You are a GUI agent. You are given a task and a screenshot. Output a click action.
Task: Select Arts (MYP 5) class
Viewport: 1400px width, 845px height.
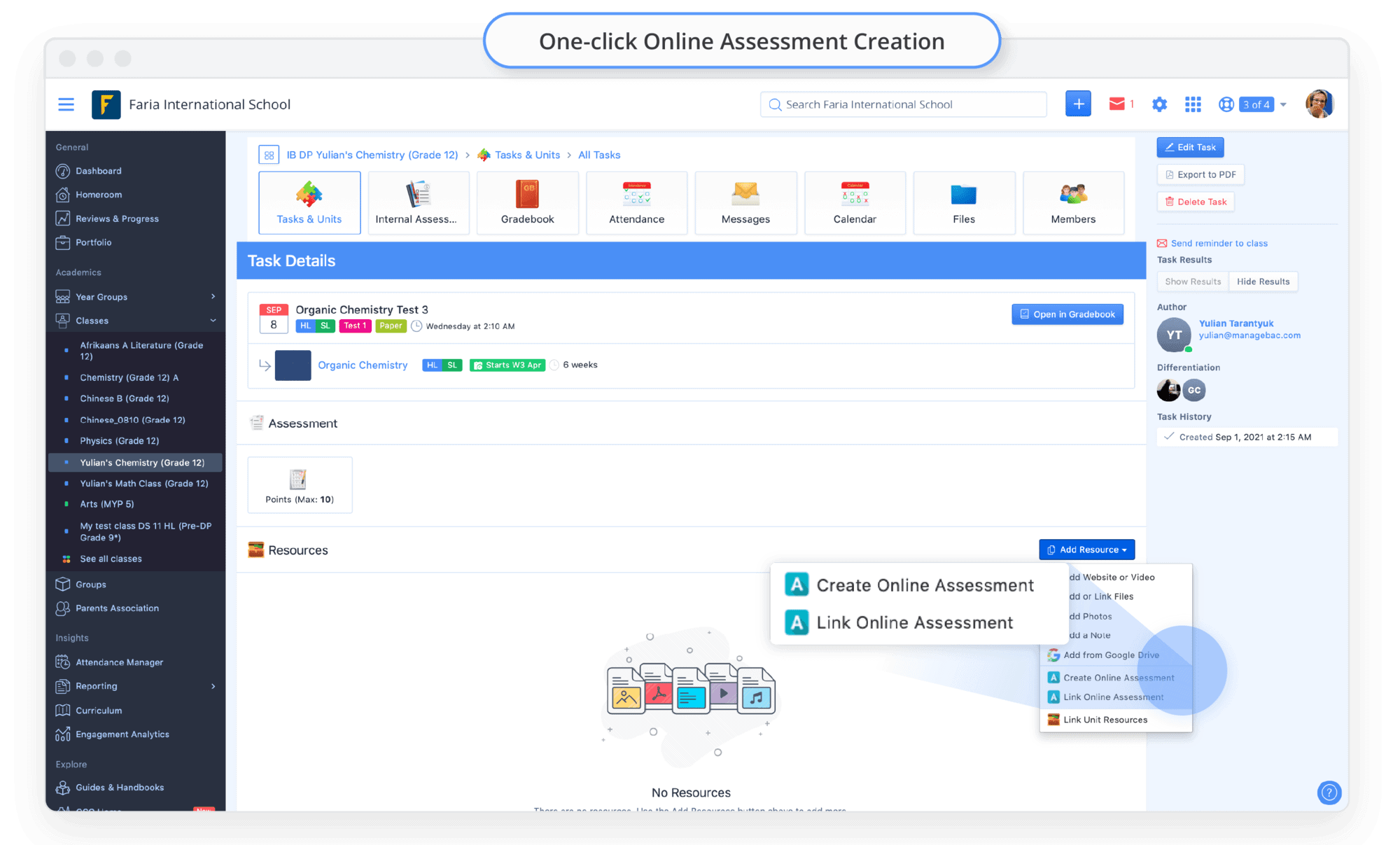click(x=106, y=504)
